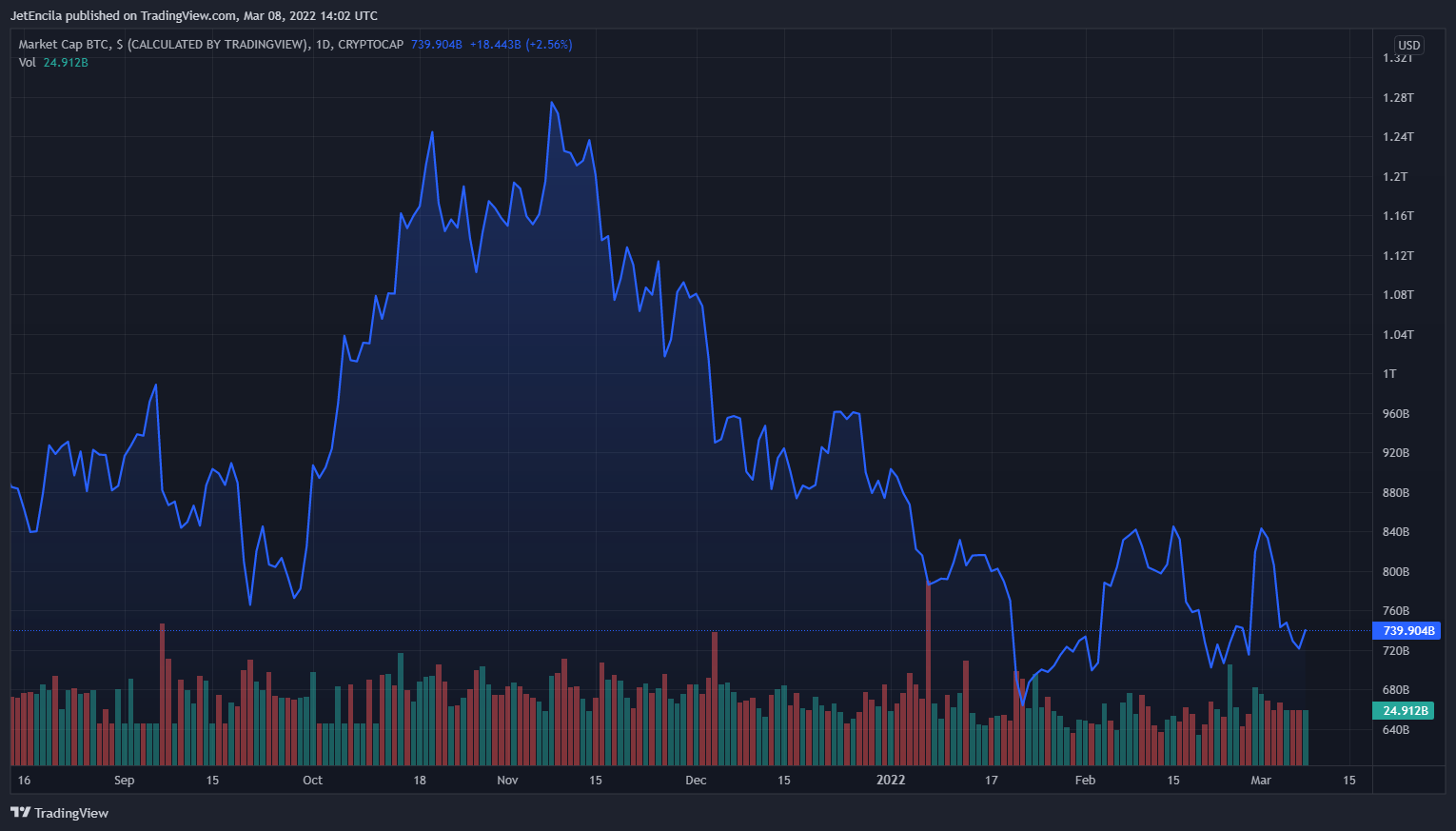
Task: Click the 920B price axis label
Action: pos(1396,452)
